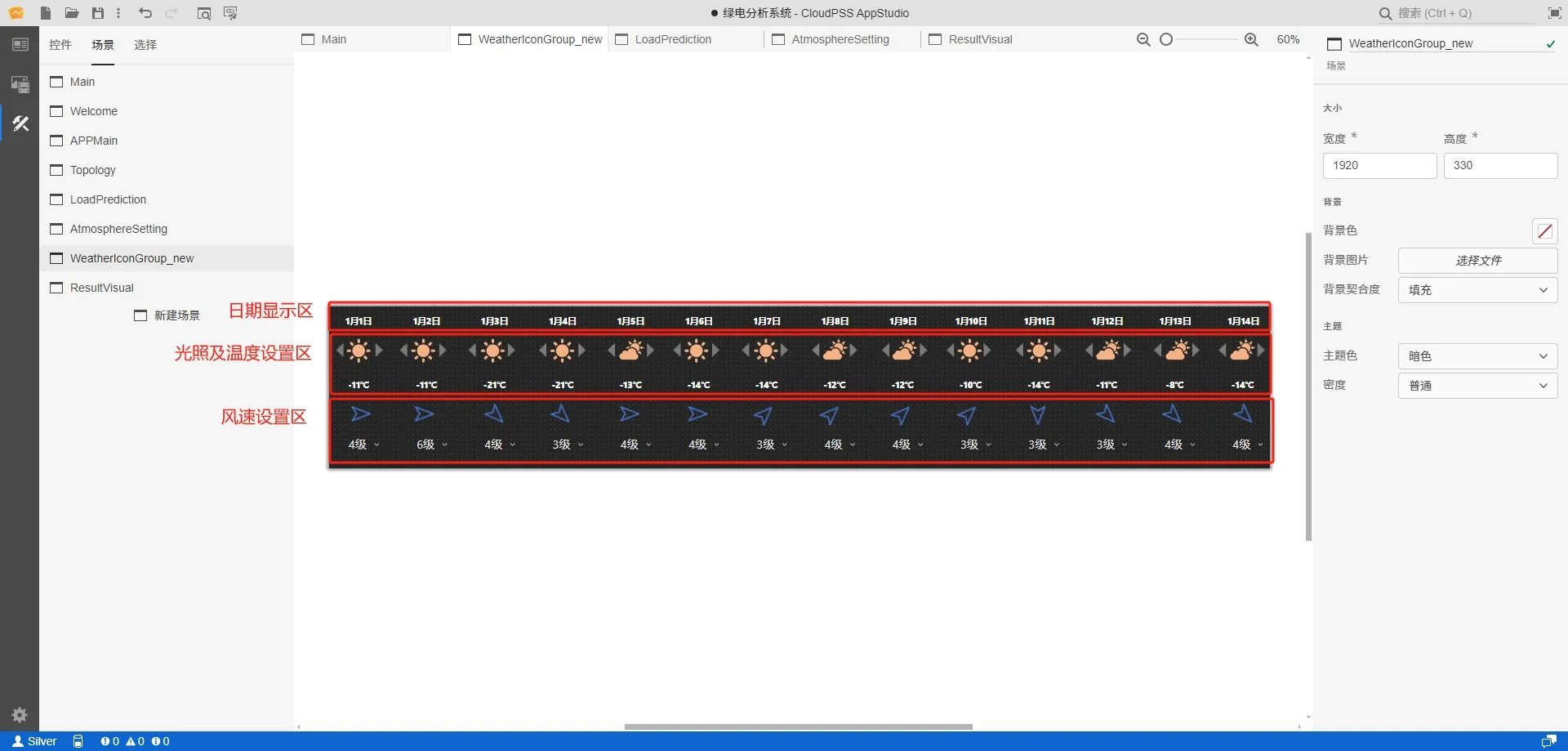1568x751 pixels.
Task: Switch to the 选择 tab
Action: 145,45
